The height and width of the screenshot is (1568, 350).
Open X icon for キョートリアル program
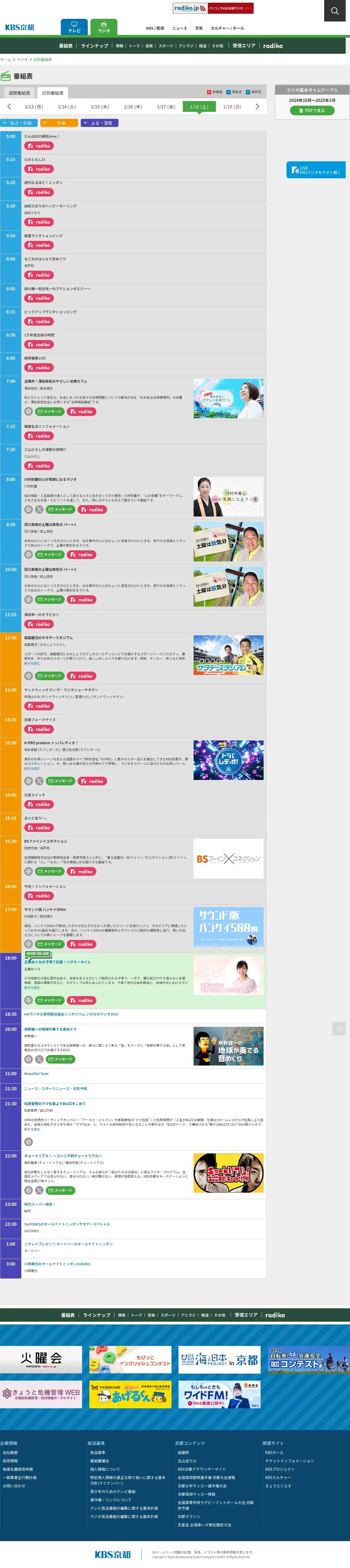pyautogui.click(x=39, y=1191)
